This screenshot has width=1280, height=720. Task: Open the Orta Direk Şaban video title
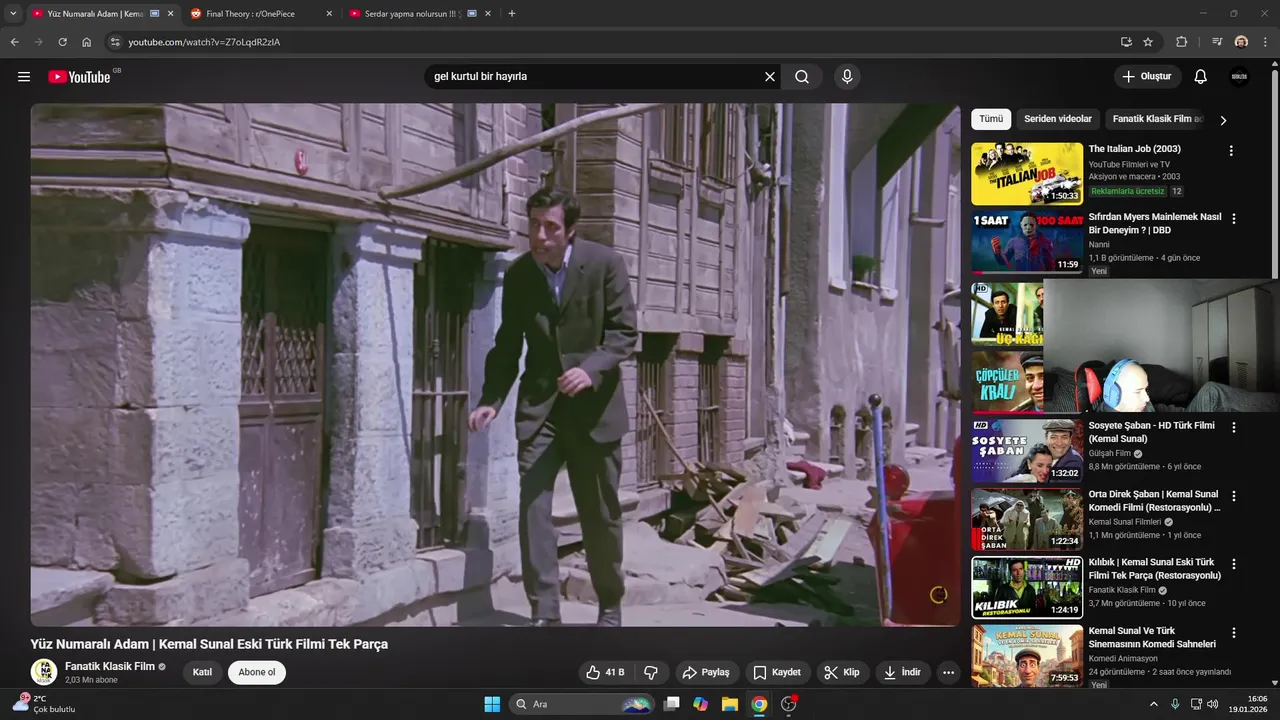click(x=1154, y=501)
